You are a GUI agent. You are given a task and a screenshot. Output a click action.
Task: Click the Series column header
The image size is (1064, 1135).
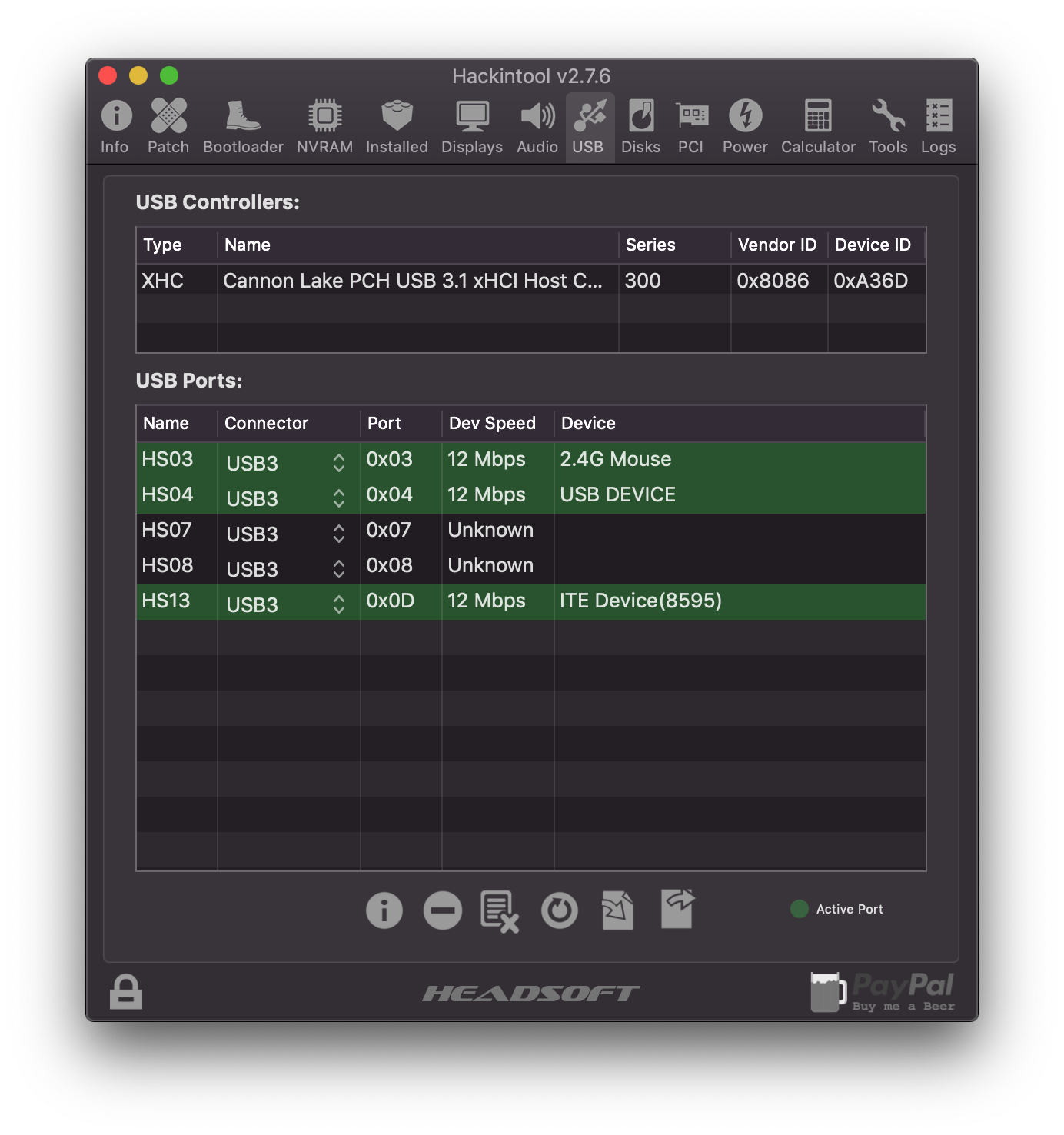click(x=674, y=245)
